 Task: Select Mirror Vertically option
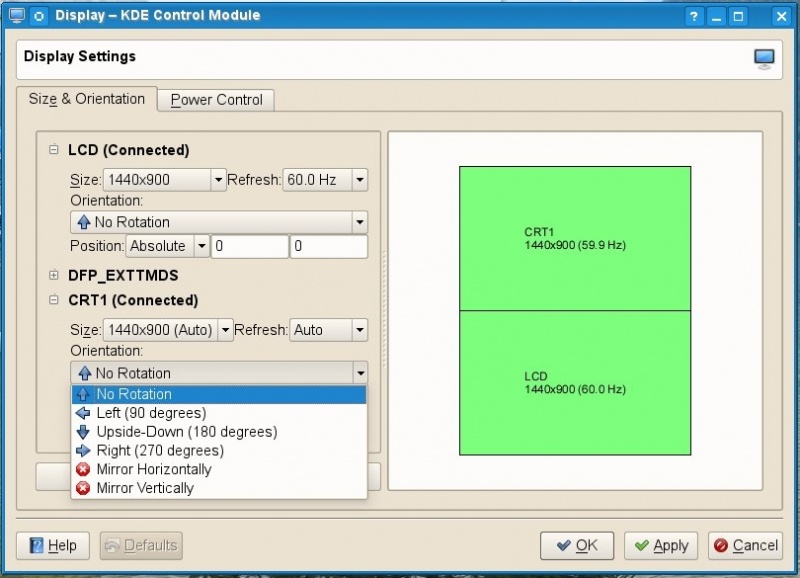144,488
